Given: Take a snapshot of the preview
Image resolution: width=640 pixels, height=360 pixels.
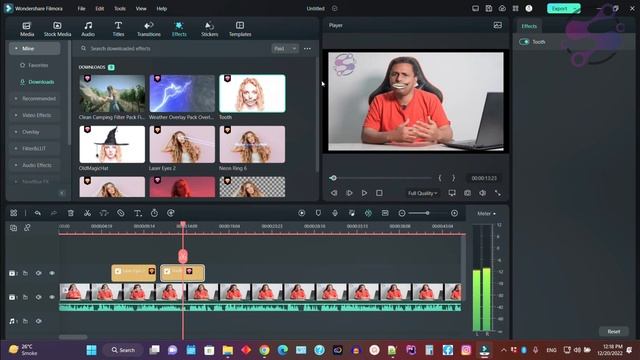Looking at the screenshot, I should pyautogui.click(x=467, y=193).
